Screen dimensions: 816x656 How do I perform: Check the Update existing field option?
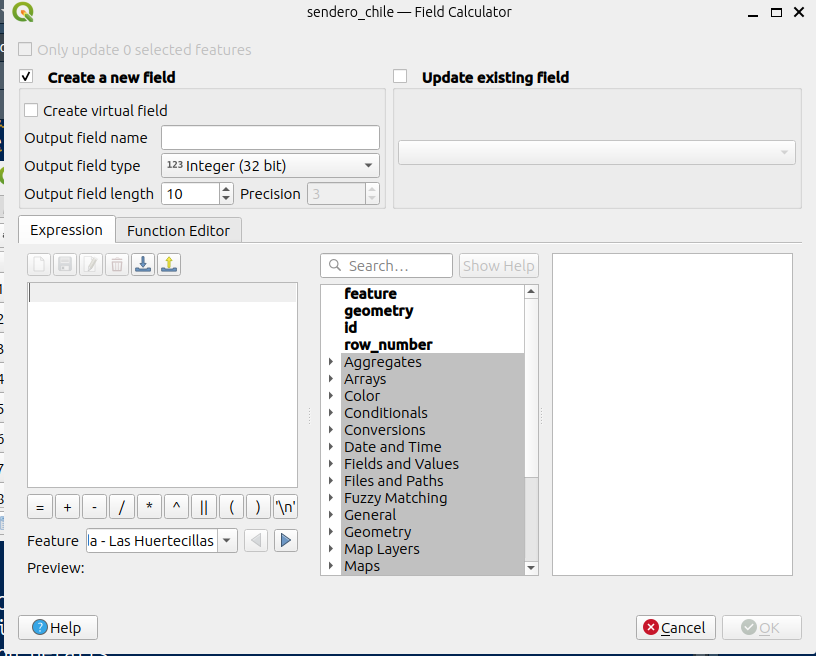point(401,77)
